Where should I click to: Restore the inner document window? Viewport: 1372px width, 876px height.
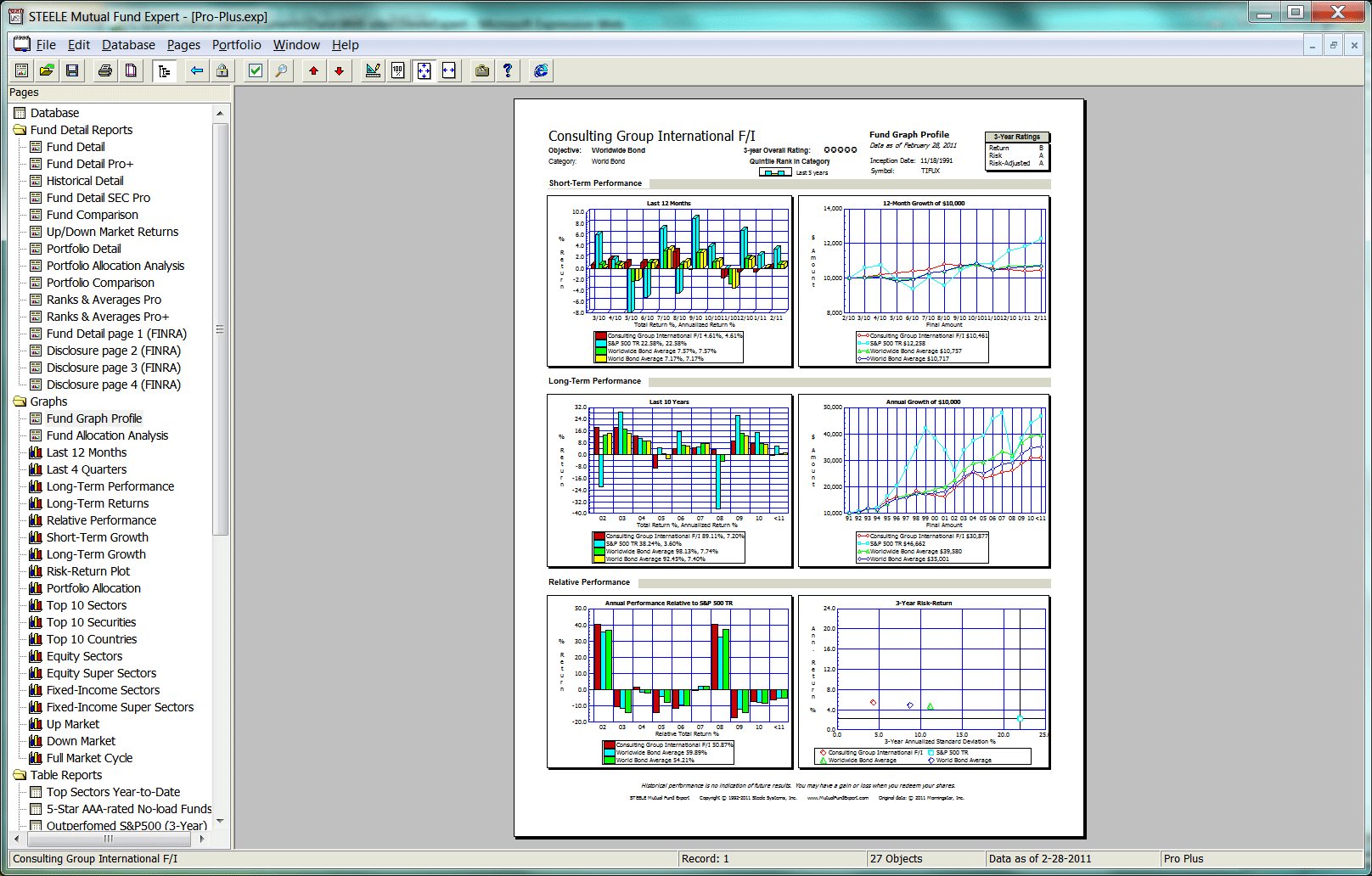click(x=1334, y=45)
